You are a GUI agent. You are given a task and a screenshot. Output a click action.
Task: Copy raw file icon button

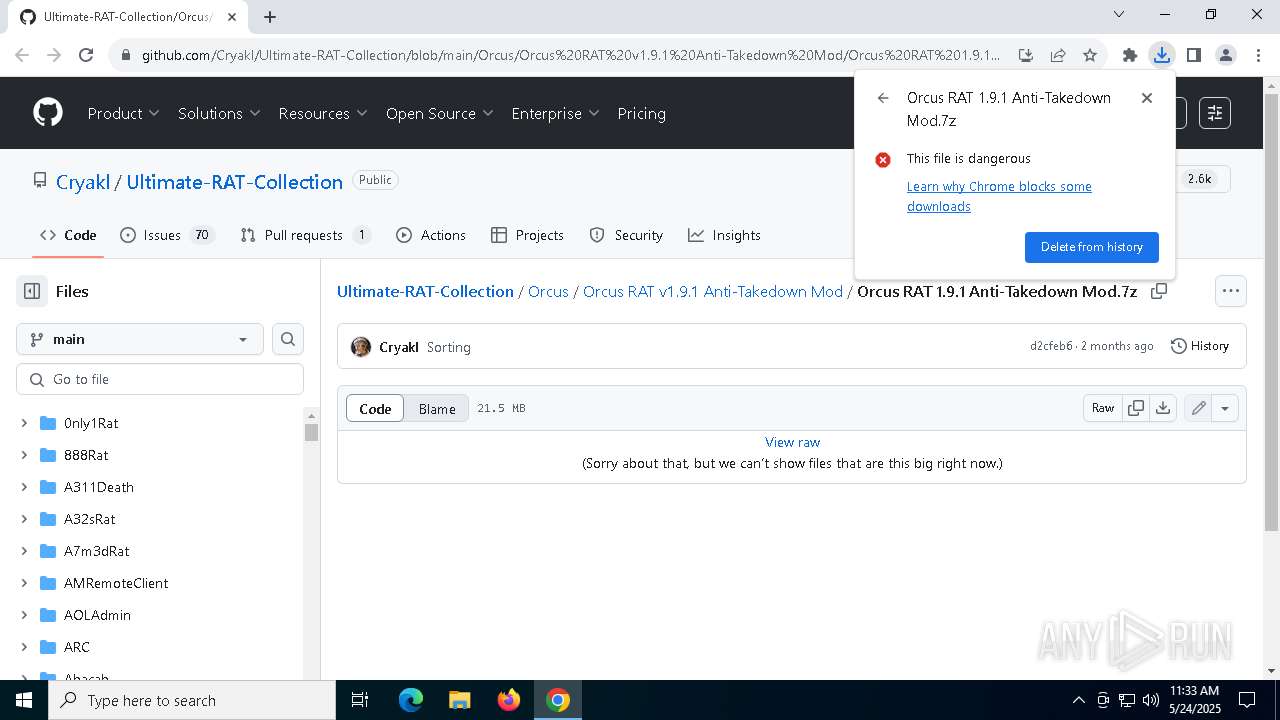coord(1136,408)
